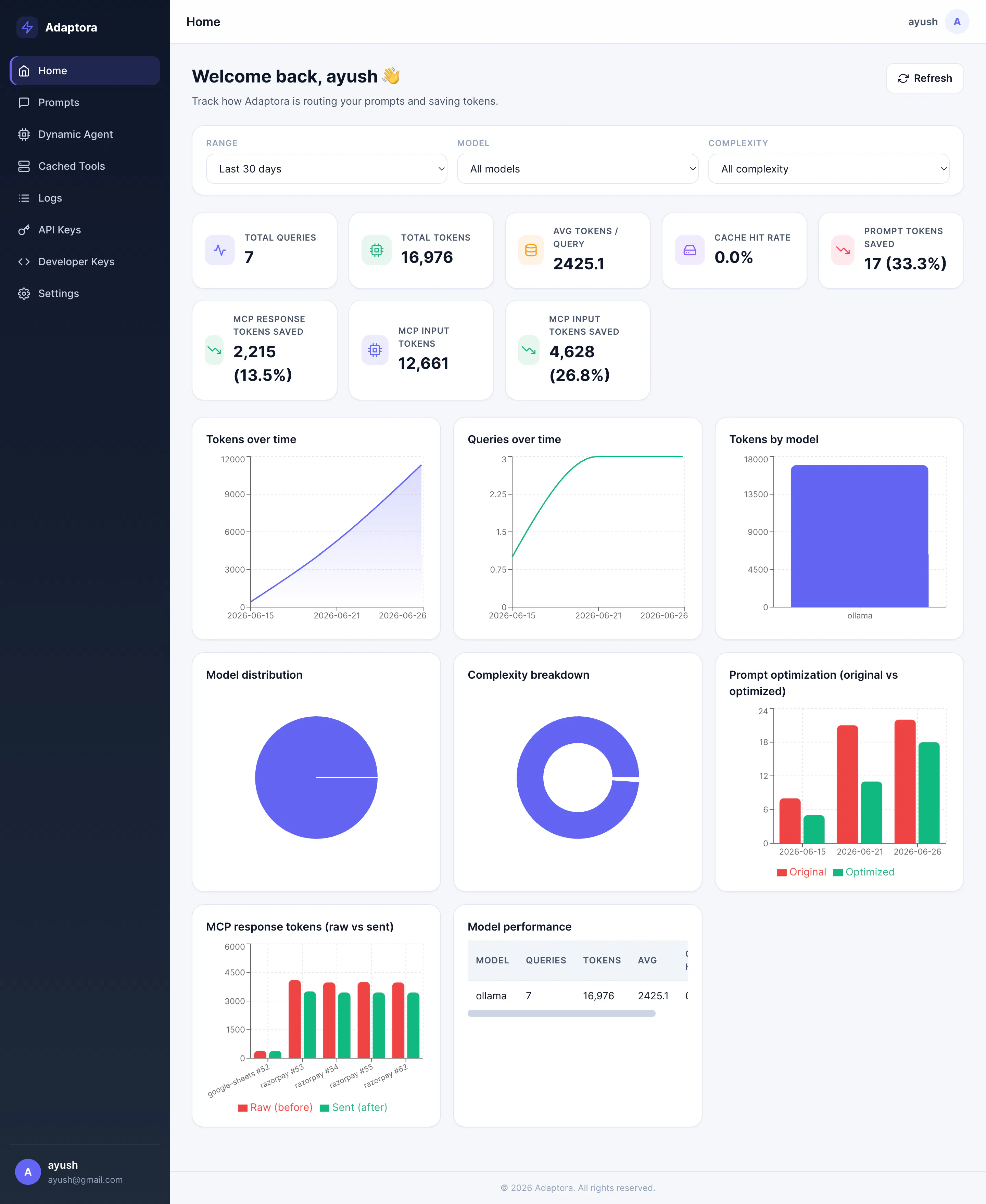Toggle the Sent (after) legend entry
Viewport: 986px width, 1204px height.
353,1107
